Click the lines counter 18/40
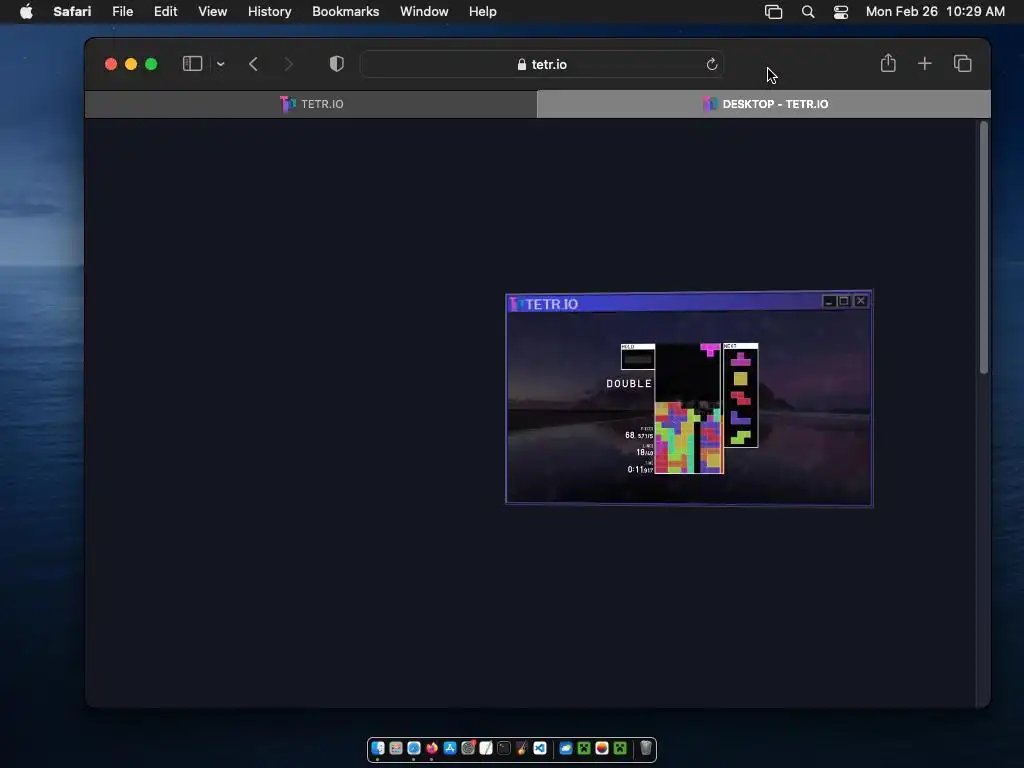The image size is (1024, 768). click(645, 452)
